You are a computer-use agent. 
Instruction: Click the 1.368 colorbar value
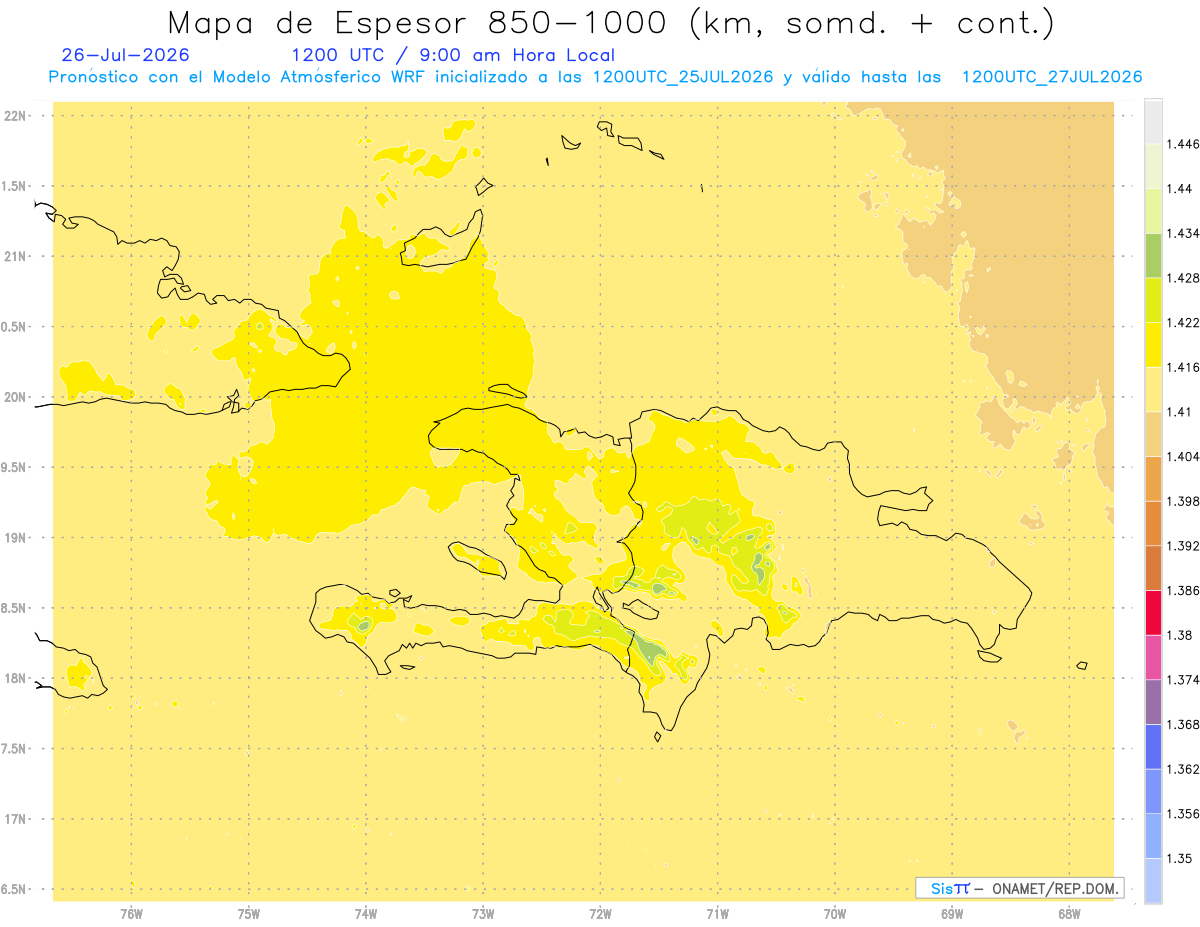point(1183,724)
